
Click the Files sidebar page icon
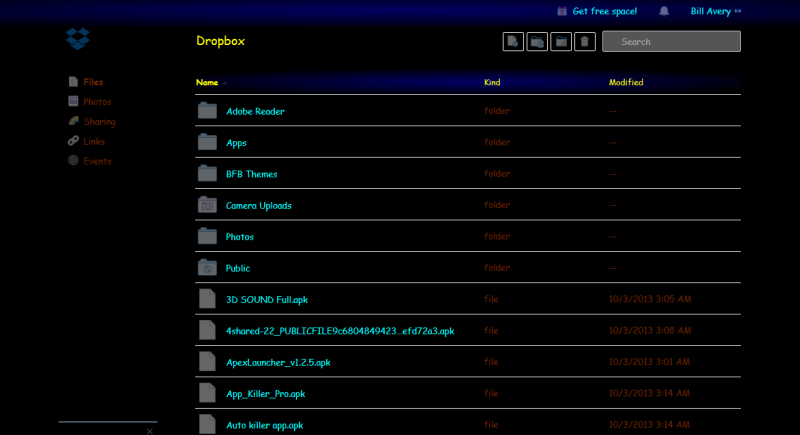pos(73,82)
